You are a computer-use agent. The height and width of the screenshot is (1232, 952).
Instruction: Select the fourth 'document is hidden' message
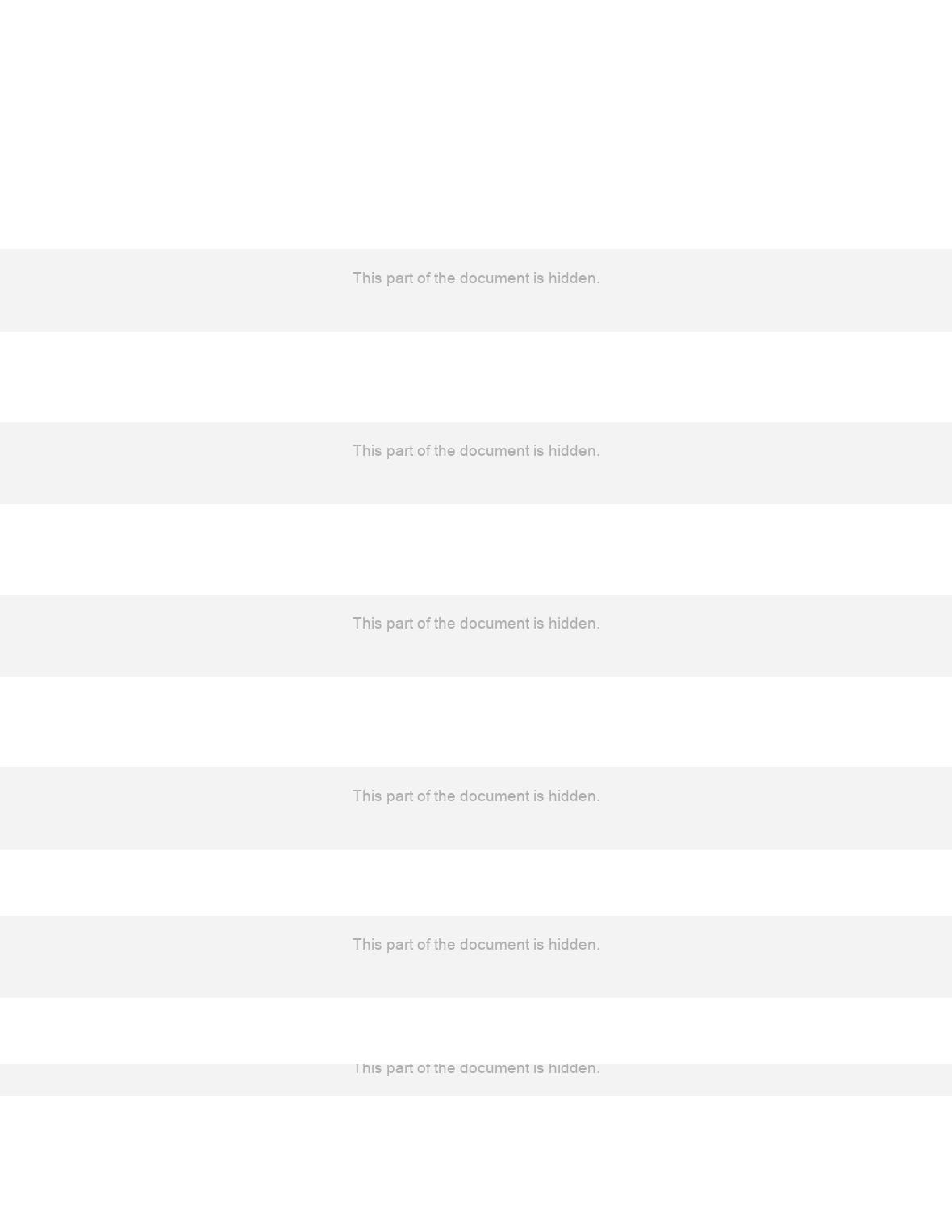coord(476,796)
